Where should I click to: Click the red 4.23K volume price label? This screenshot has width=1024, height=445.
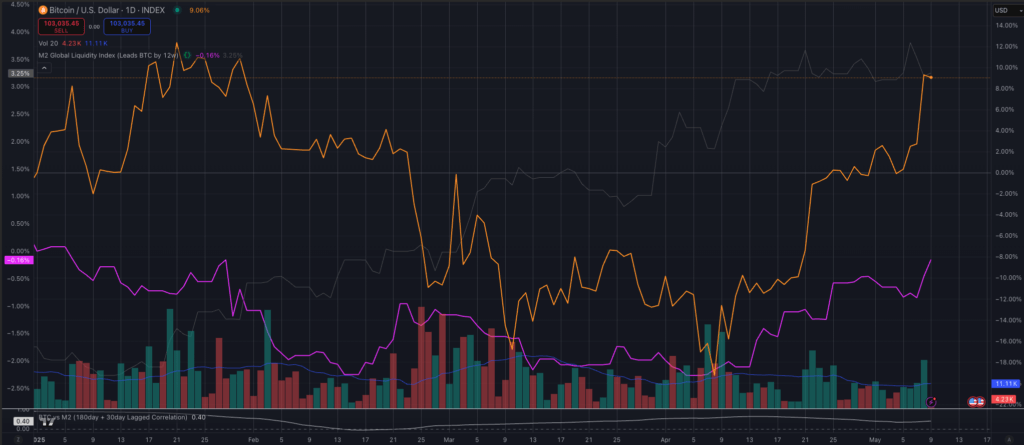(1002, 399)
